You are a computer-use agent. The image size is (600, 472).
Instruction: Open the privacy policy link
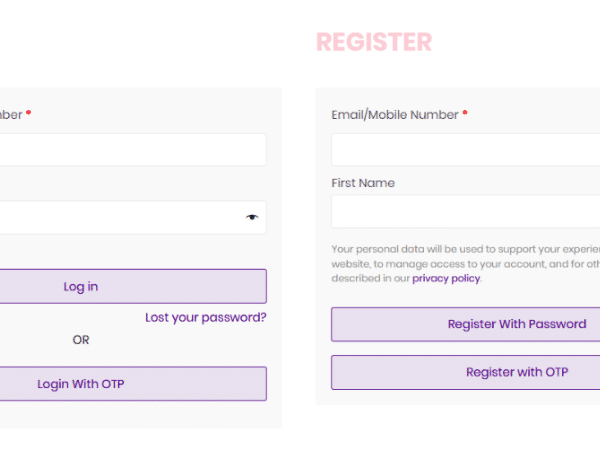click(446, 278)
